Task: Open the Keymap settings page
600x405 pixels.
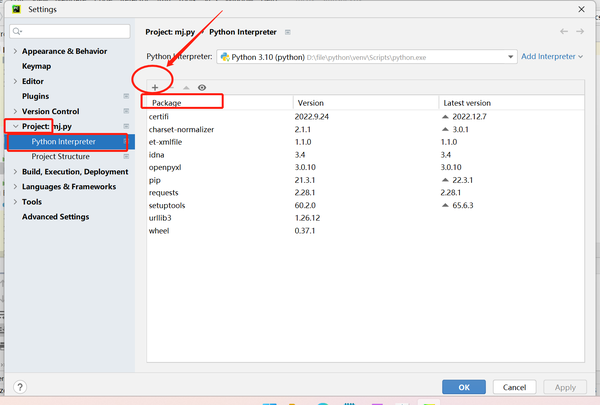Action: pos(36,66)
